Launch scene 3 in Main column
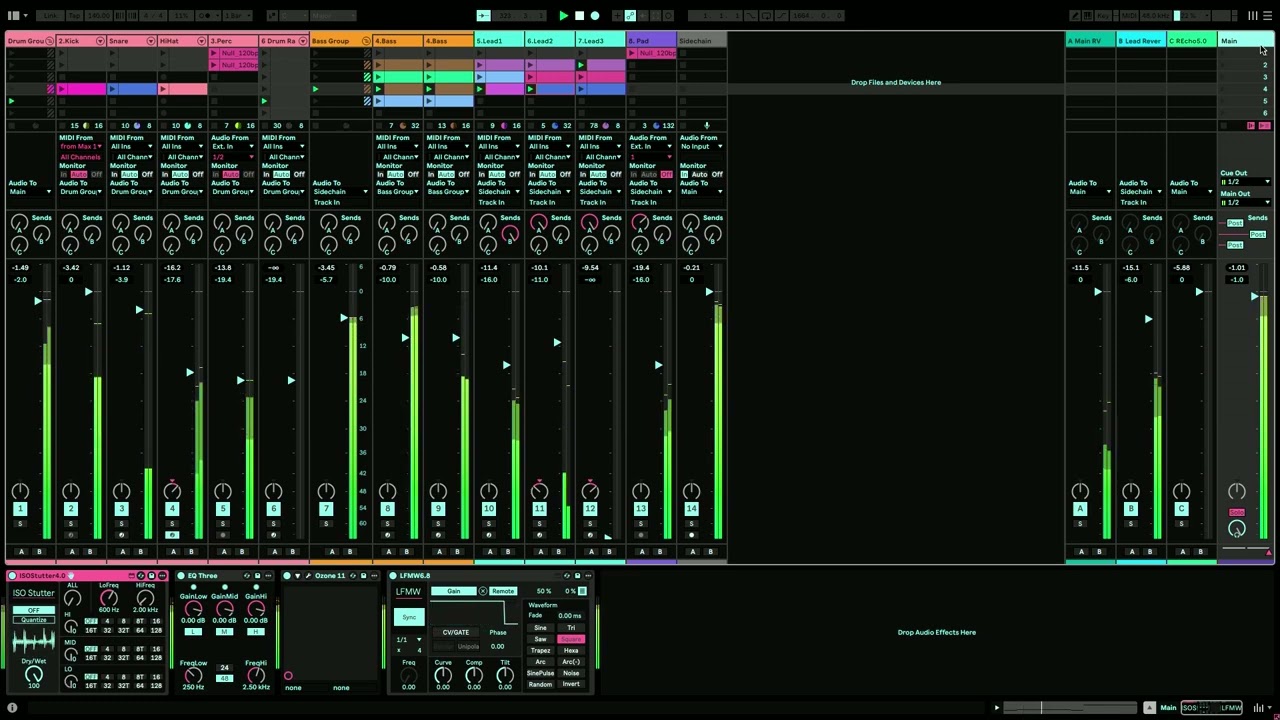 click(x=1265, y=77)
